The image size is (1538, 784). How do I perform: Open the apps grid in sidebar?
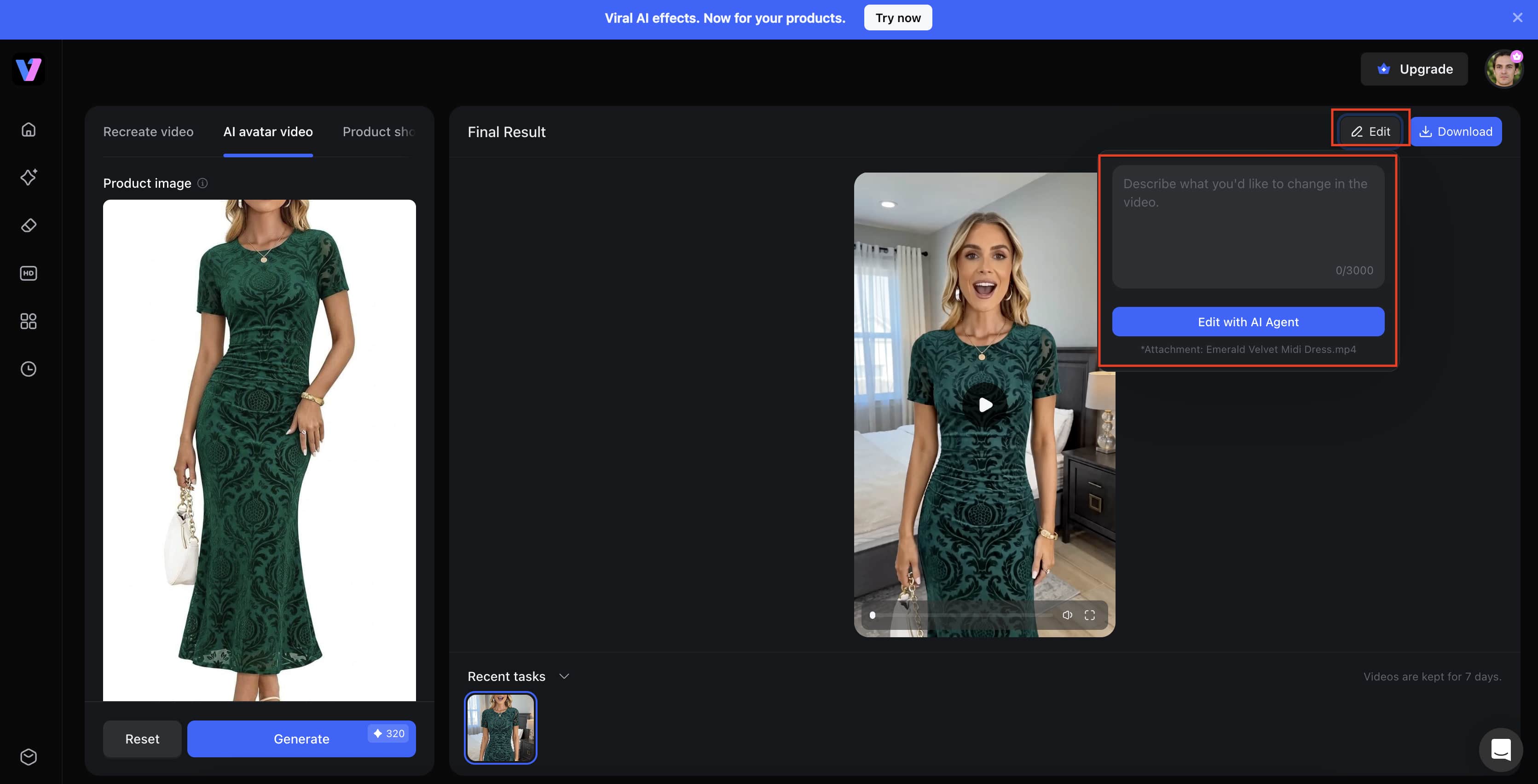click(28, 321)
